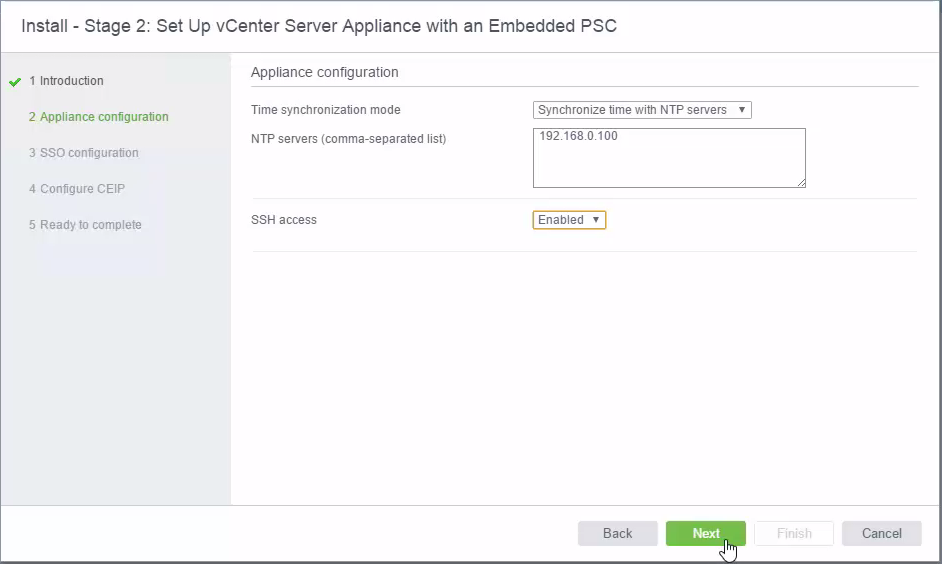Open the SSH access Enabled dropdown
942x564 pixels.
point(569,220)
